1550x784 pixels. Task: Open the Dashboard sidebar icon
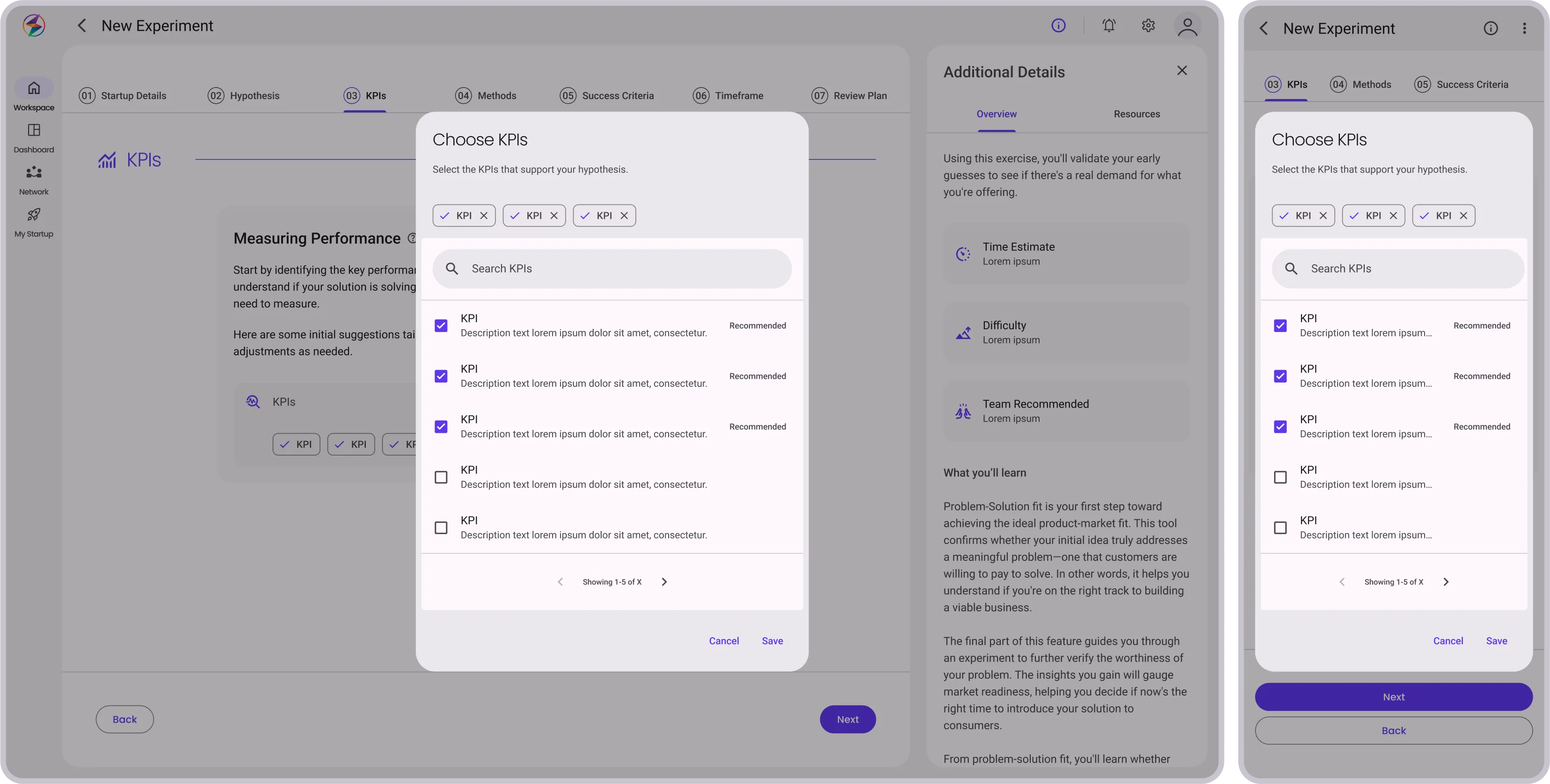click(34, 131)
